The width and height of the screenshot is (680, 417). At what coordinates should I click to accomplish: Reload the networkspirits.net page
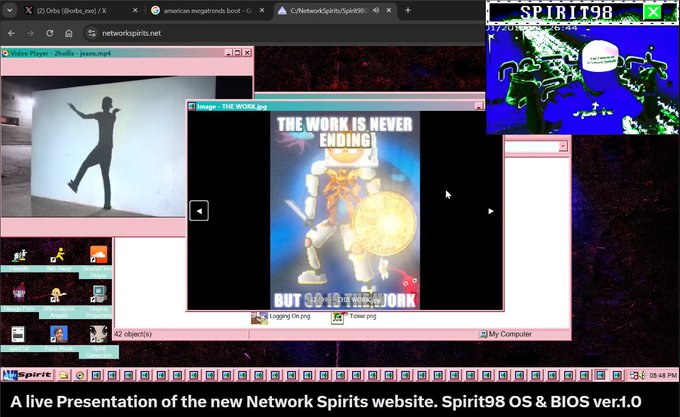click(49, 33)
